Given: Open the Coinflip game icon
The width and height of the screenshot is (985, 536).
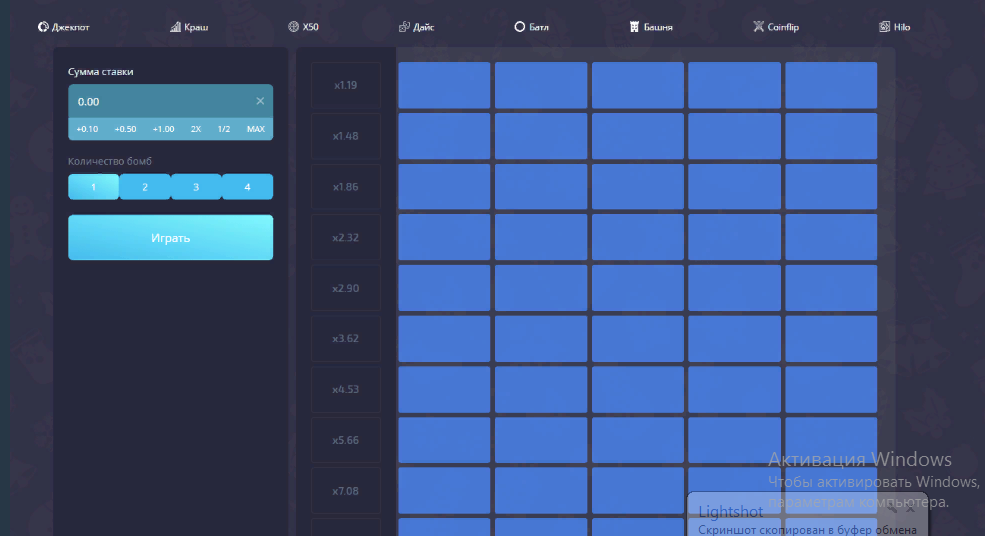Looking at the screenshot, I should click(759, 27).
